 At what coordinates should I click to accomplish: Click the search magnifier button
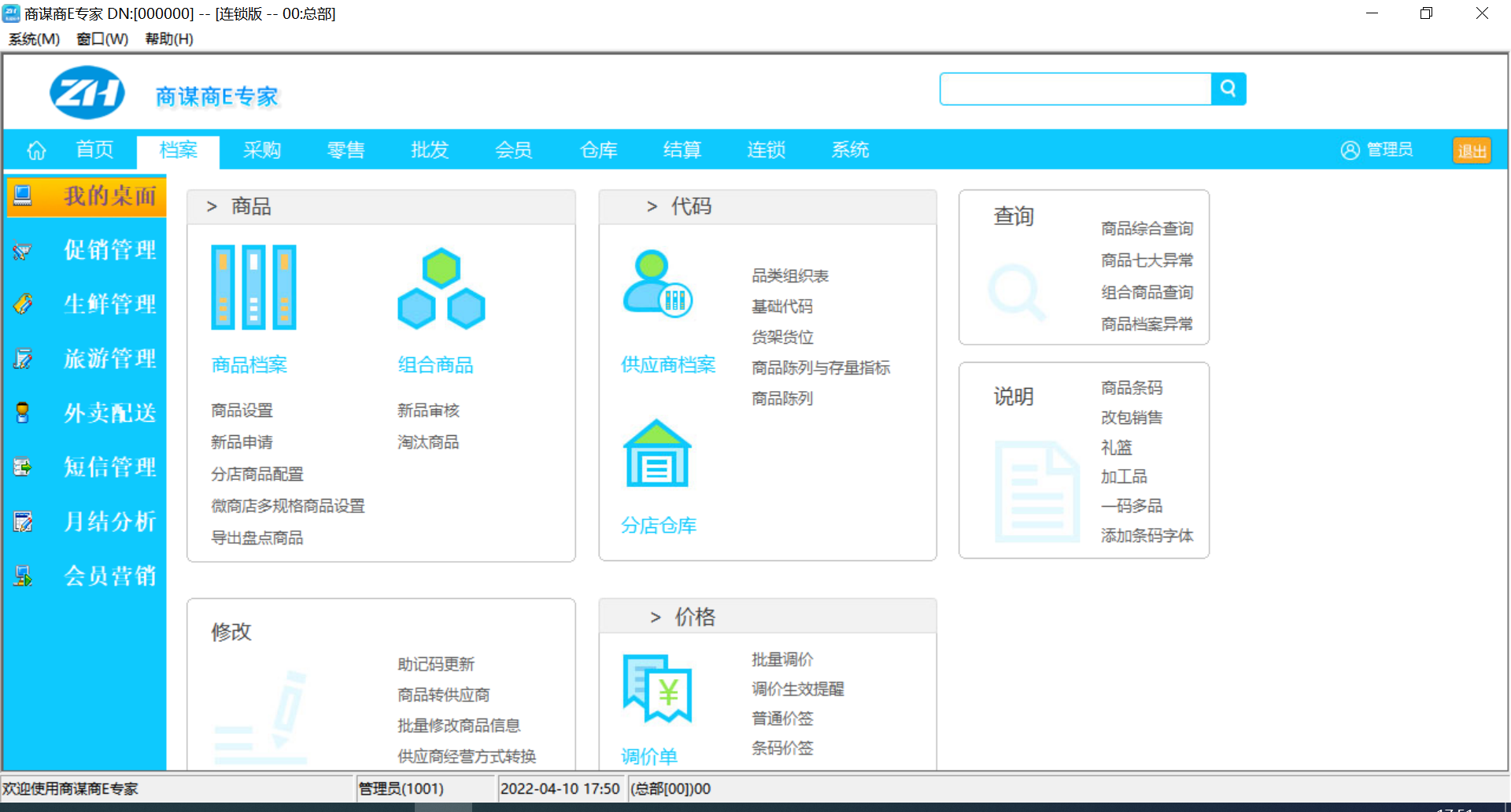pos(1228,89)
